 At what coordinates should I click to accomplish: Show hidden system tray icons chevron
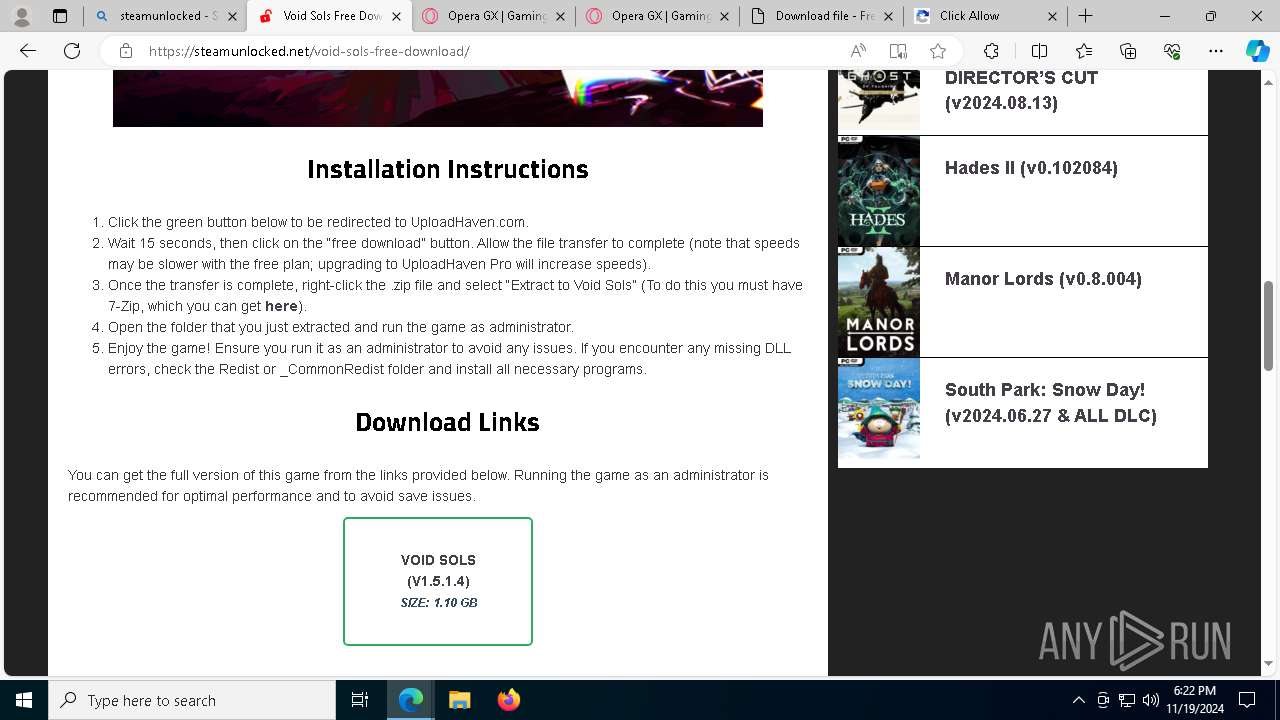[1078, 700]
